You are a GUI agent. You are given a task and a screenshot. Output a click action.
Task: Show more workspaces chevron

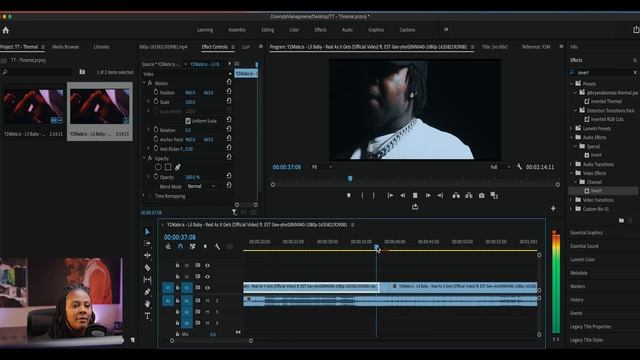coord(446,29)
